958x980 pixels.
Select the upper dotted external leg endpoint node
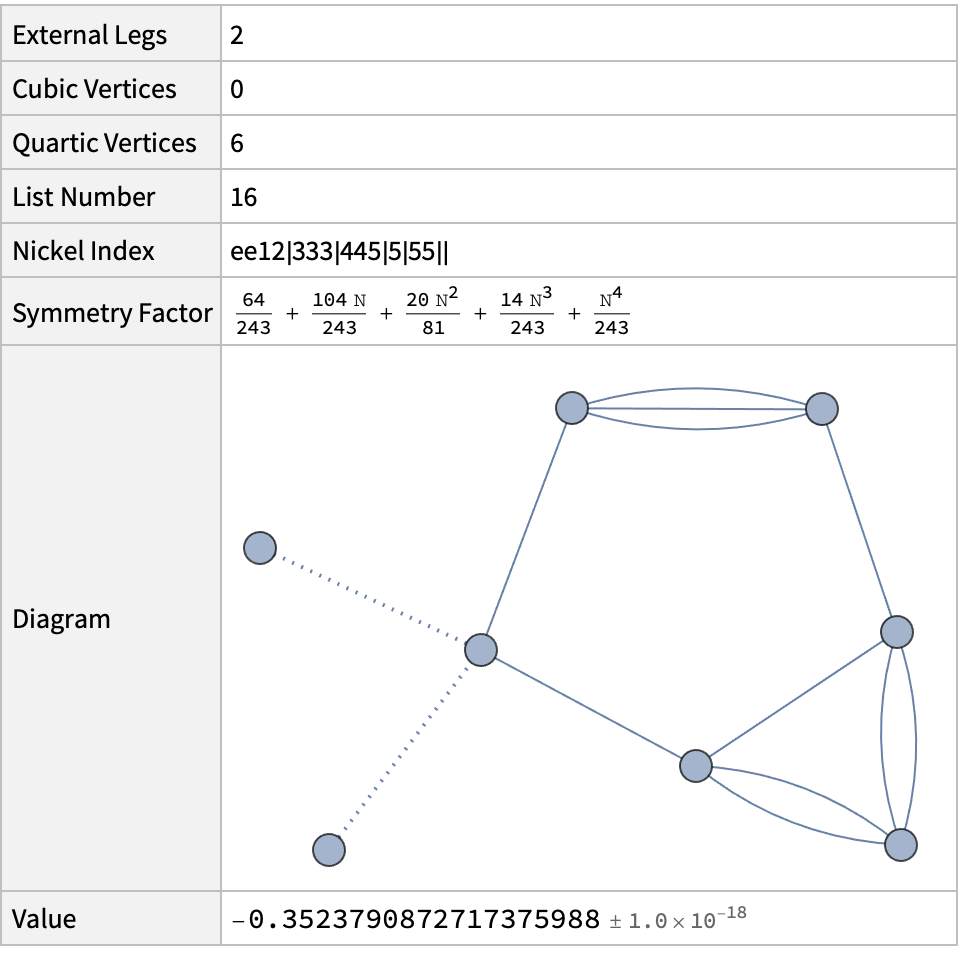coord(260,548)
